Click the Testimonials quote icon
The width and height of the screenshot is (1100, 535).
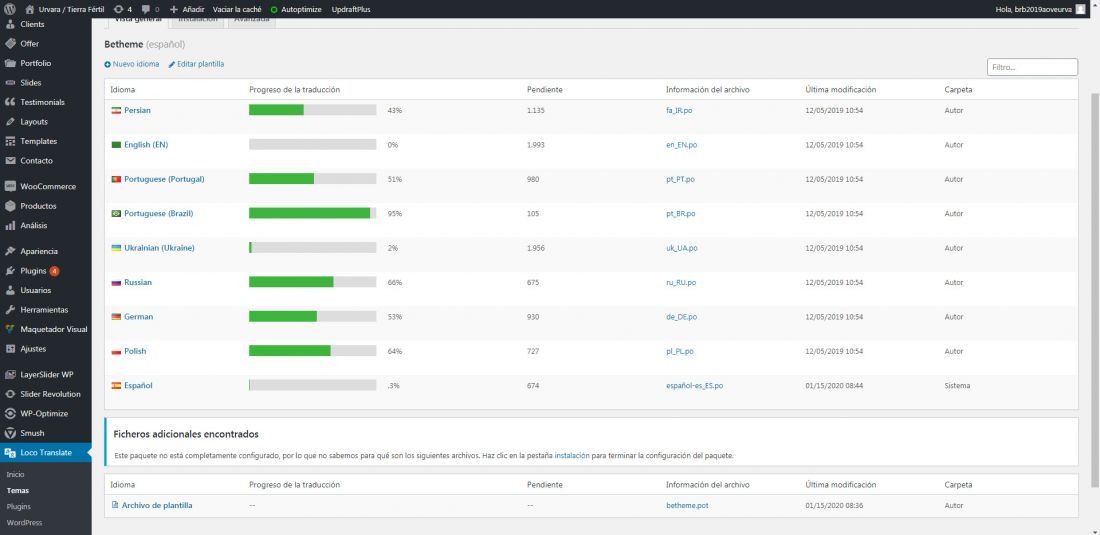10,102
